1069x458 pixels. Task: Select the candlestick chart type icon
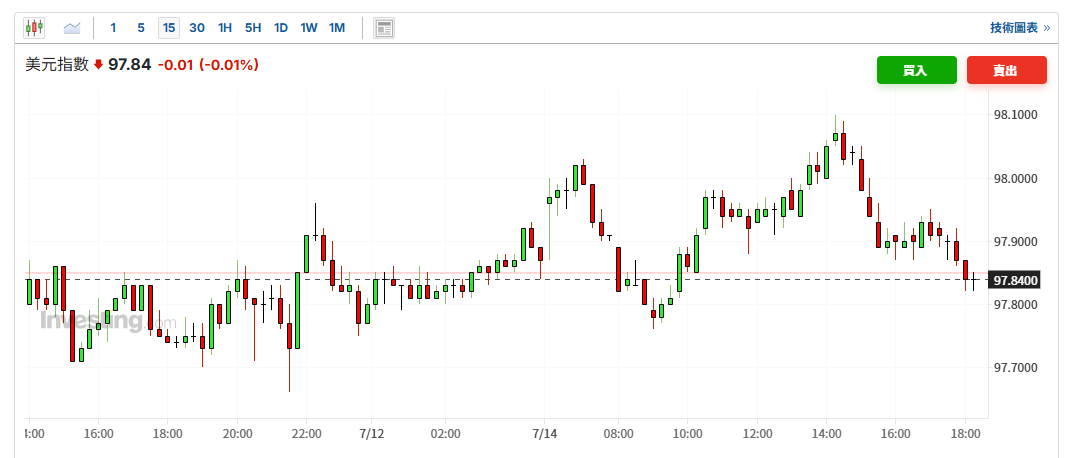coord(34,28)
